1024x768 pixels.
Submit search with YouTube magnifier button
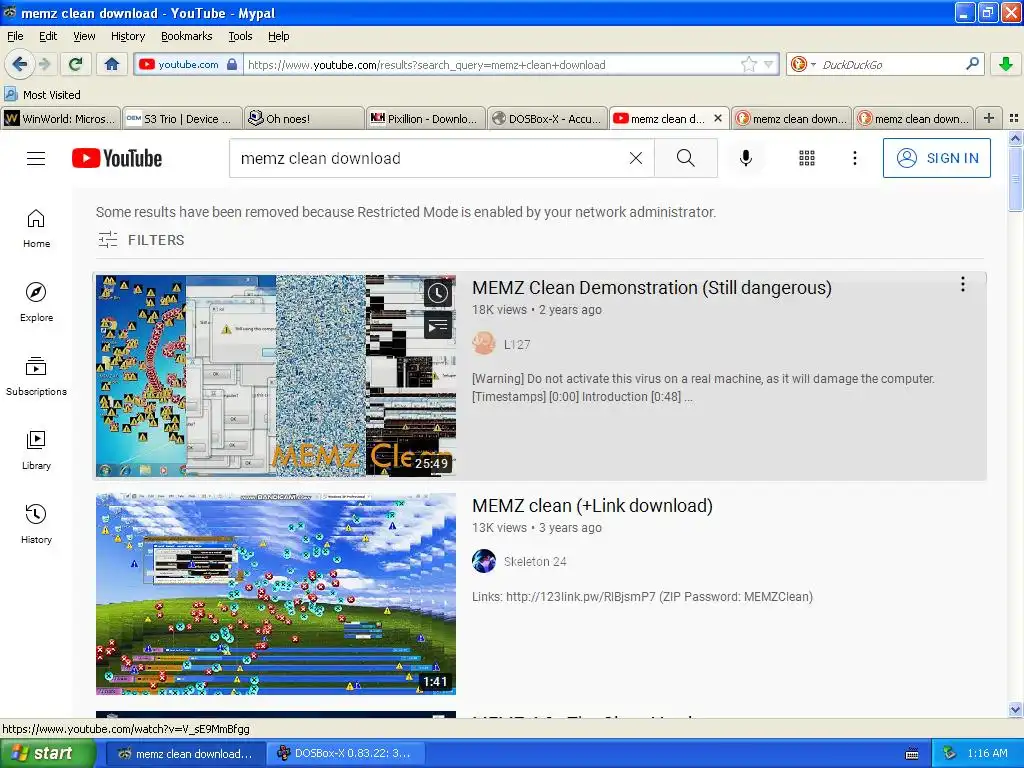tap(686, 158)
